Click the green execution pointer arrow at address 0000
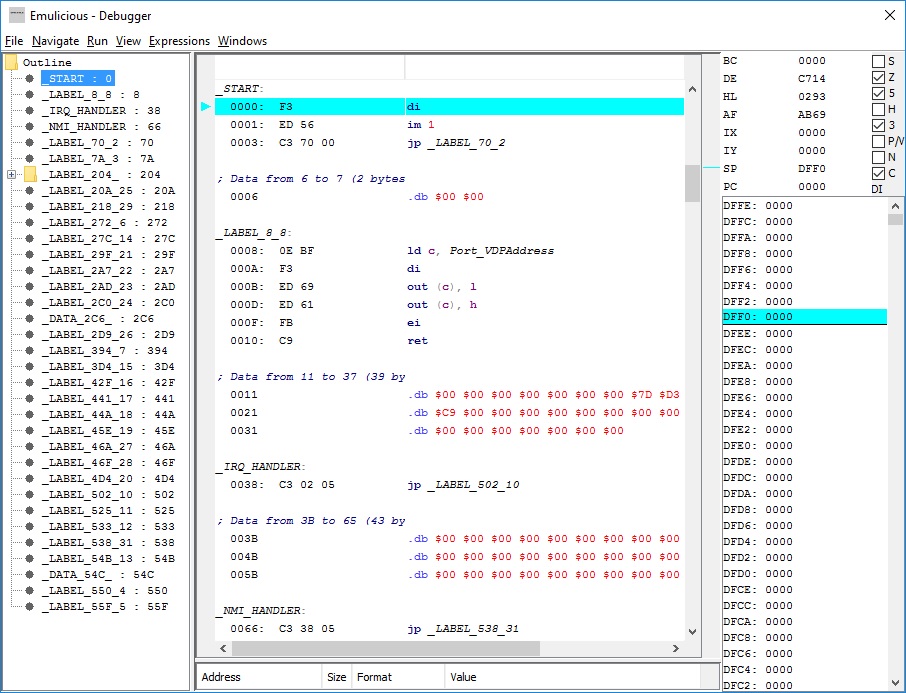The image size is (906, 693). pyautogui.click(x=207, y=106)
